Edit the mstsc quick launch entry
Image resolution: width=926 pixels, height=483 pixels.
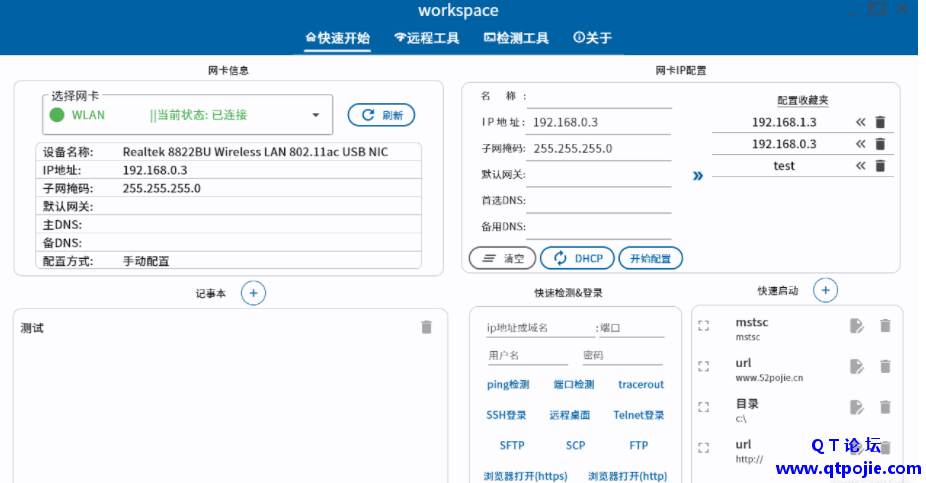pos(857,326)
